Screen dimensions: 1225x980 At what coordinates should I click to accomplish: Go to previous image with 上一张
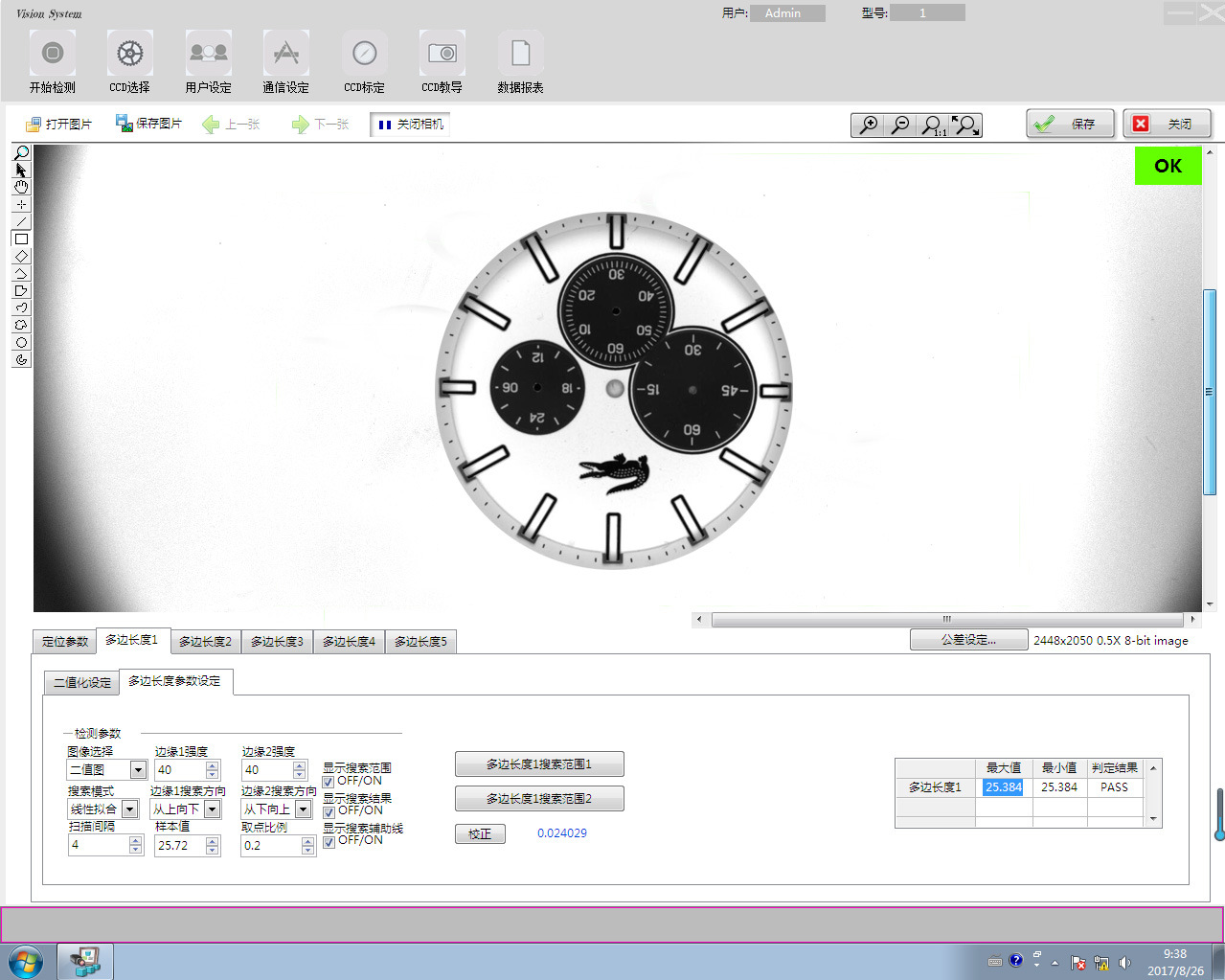(x=231, y=124)
